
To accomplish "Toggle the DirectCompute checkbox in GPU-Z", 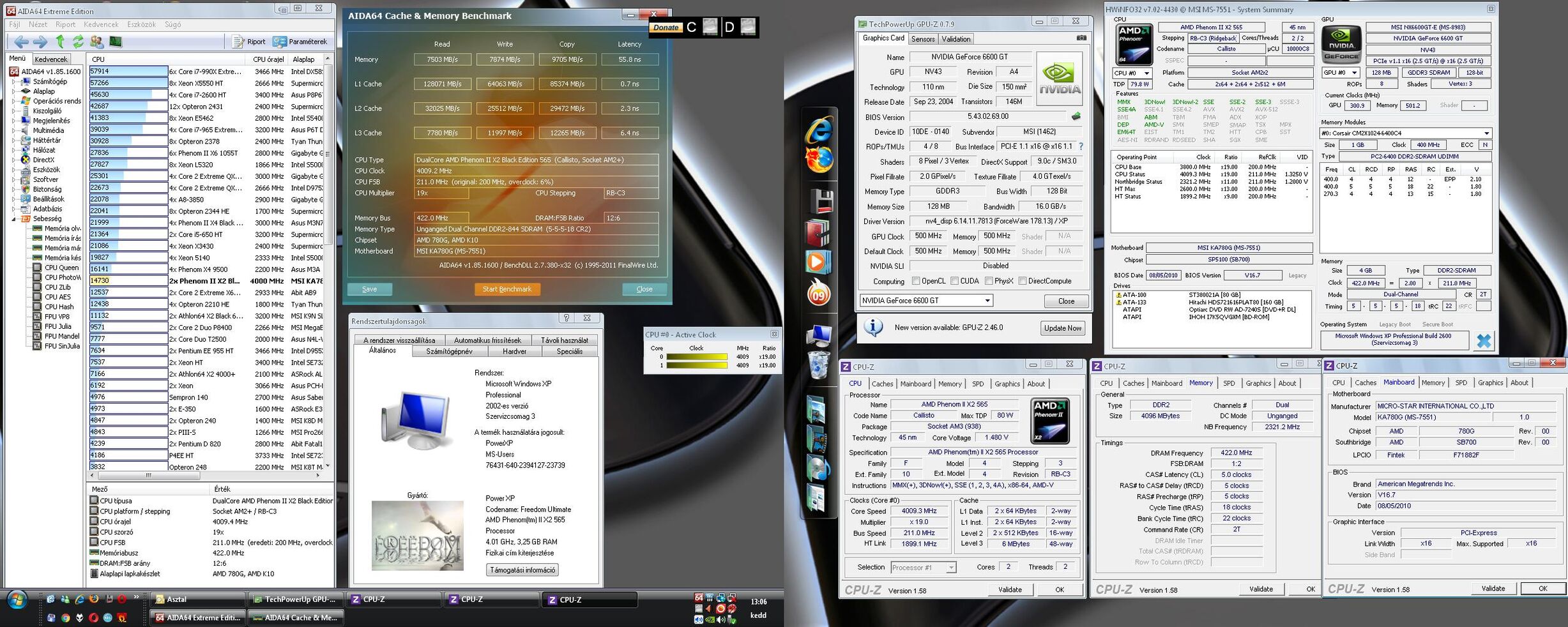I will click(1023, 281).
